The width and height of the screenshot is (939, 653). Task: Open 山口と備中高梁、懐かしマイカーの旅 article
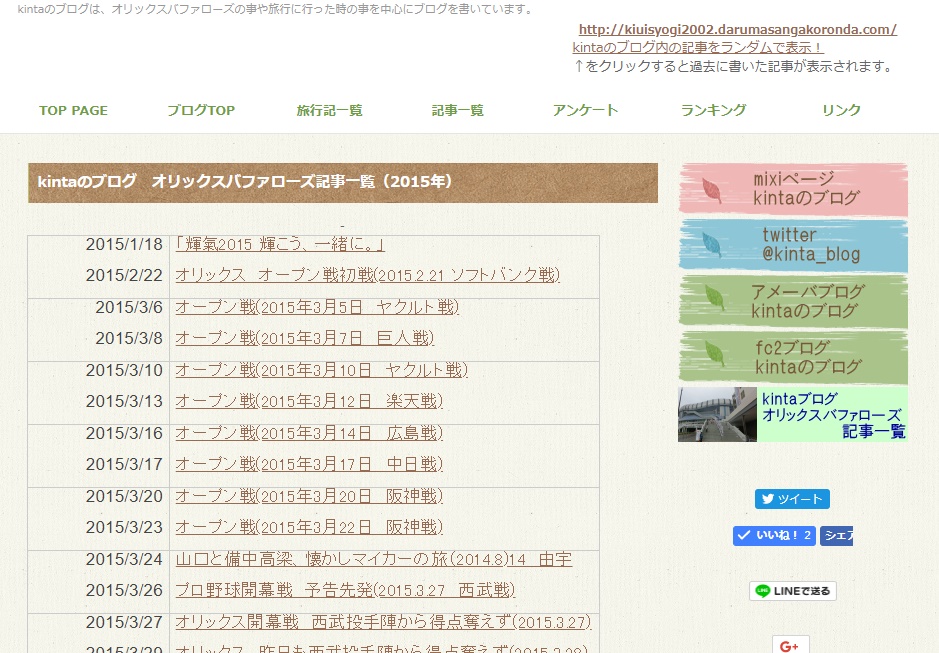coord(374,560)
